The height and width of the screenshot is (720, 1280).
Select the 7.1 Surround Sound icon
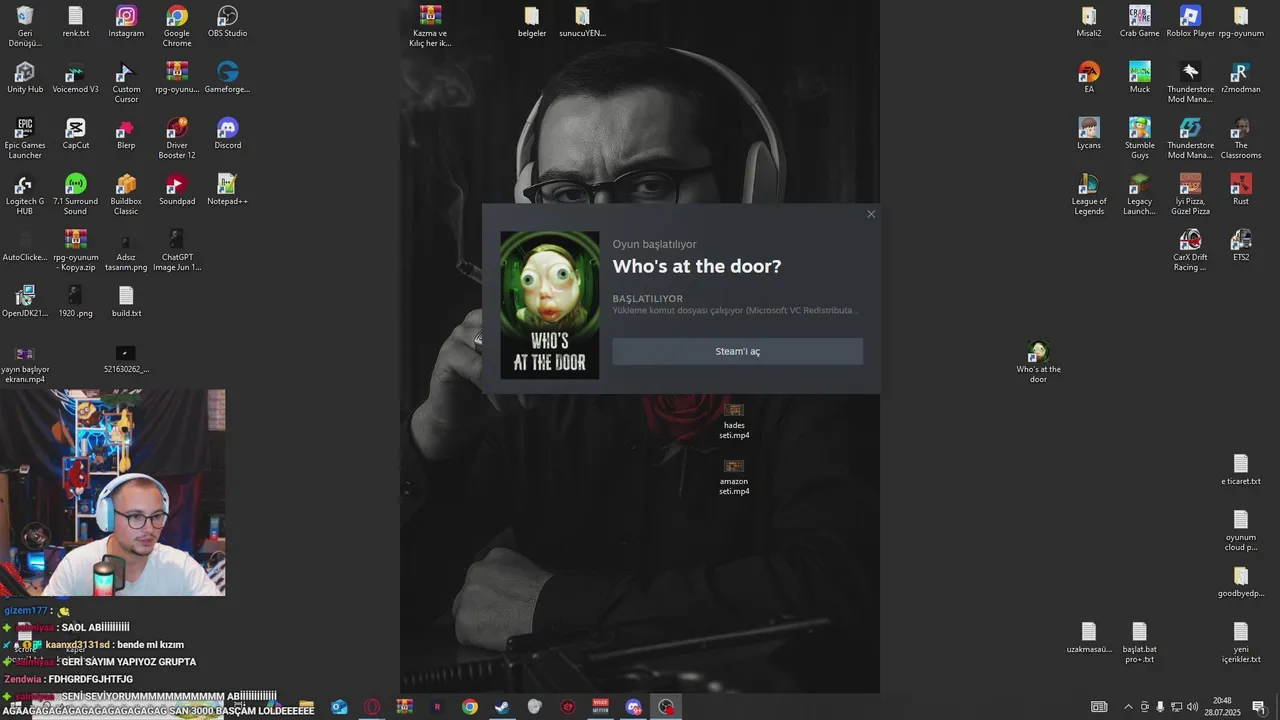click(x=76, y=194)
